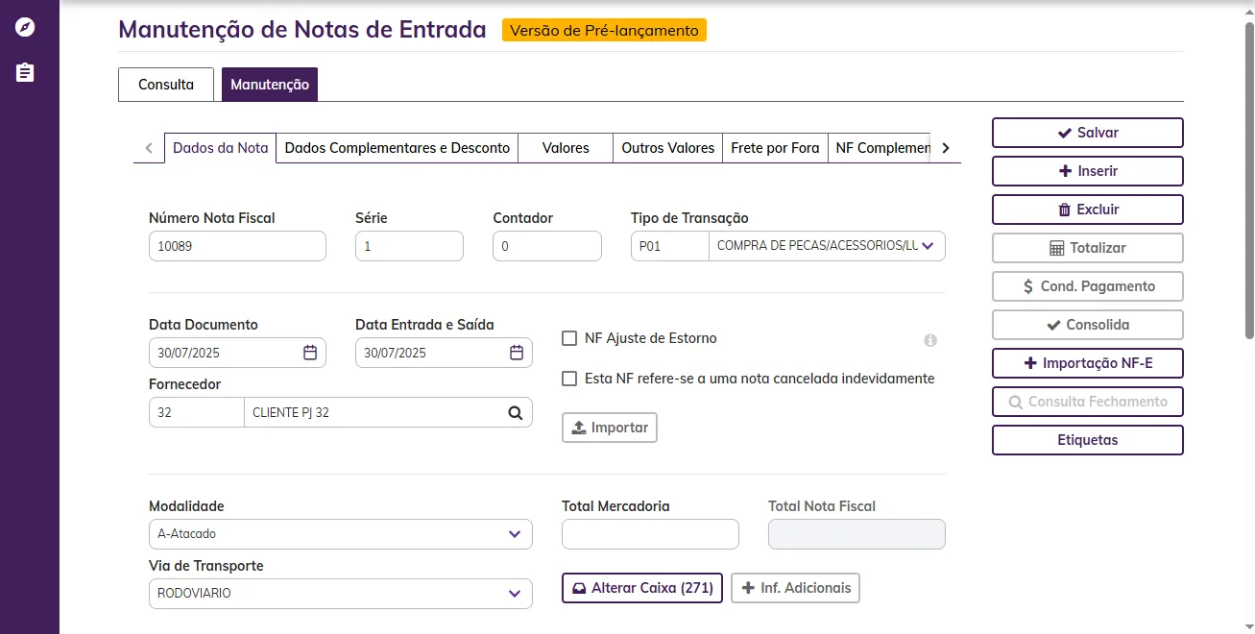The width and height of the screenshot is (1255, 634).
Task: Select the Frete por Fora tab
Action: (774, 148)
